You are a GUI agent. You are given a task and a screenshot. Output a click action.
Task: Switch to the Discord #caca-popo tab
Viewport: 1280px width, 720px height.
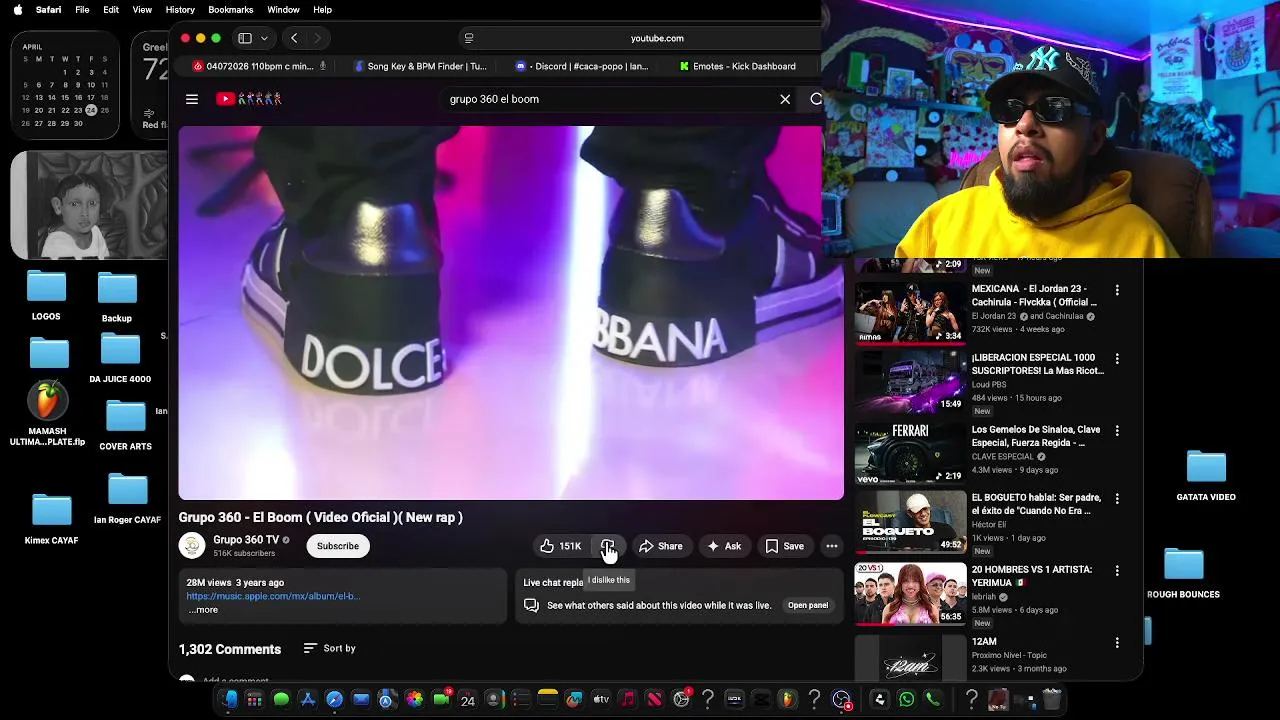581,66
